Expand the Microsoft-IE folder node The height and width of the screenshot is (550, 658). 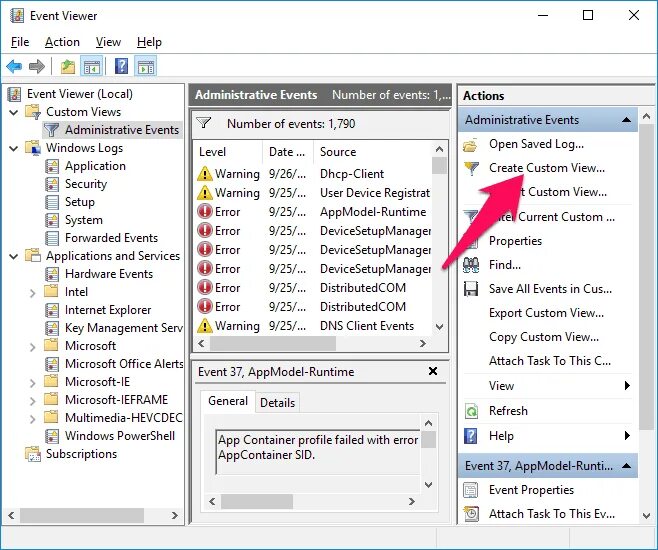coord(32,383)
